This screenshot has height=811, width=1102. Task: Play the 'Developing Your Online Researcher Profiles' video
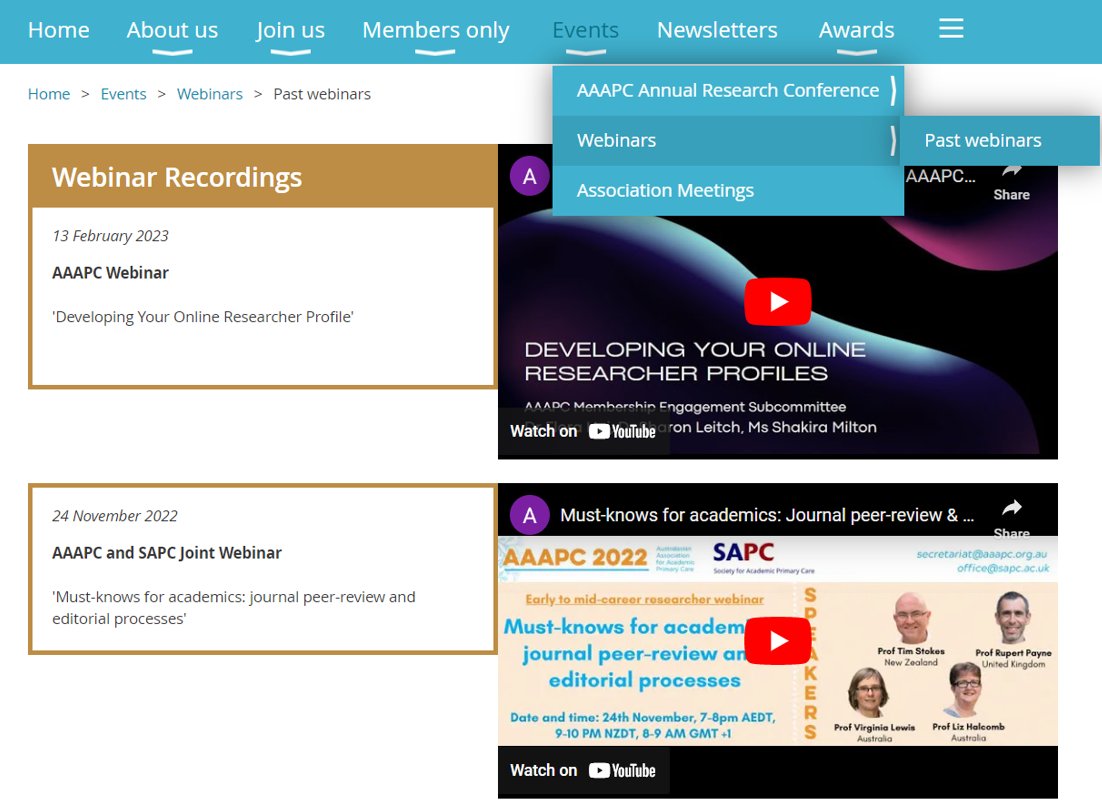click(x=778, y=301)
